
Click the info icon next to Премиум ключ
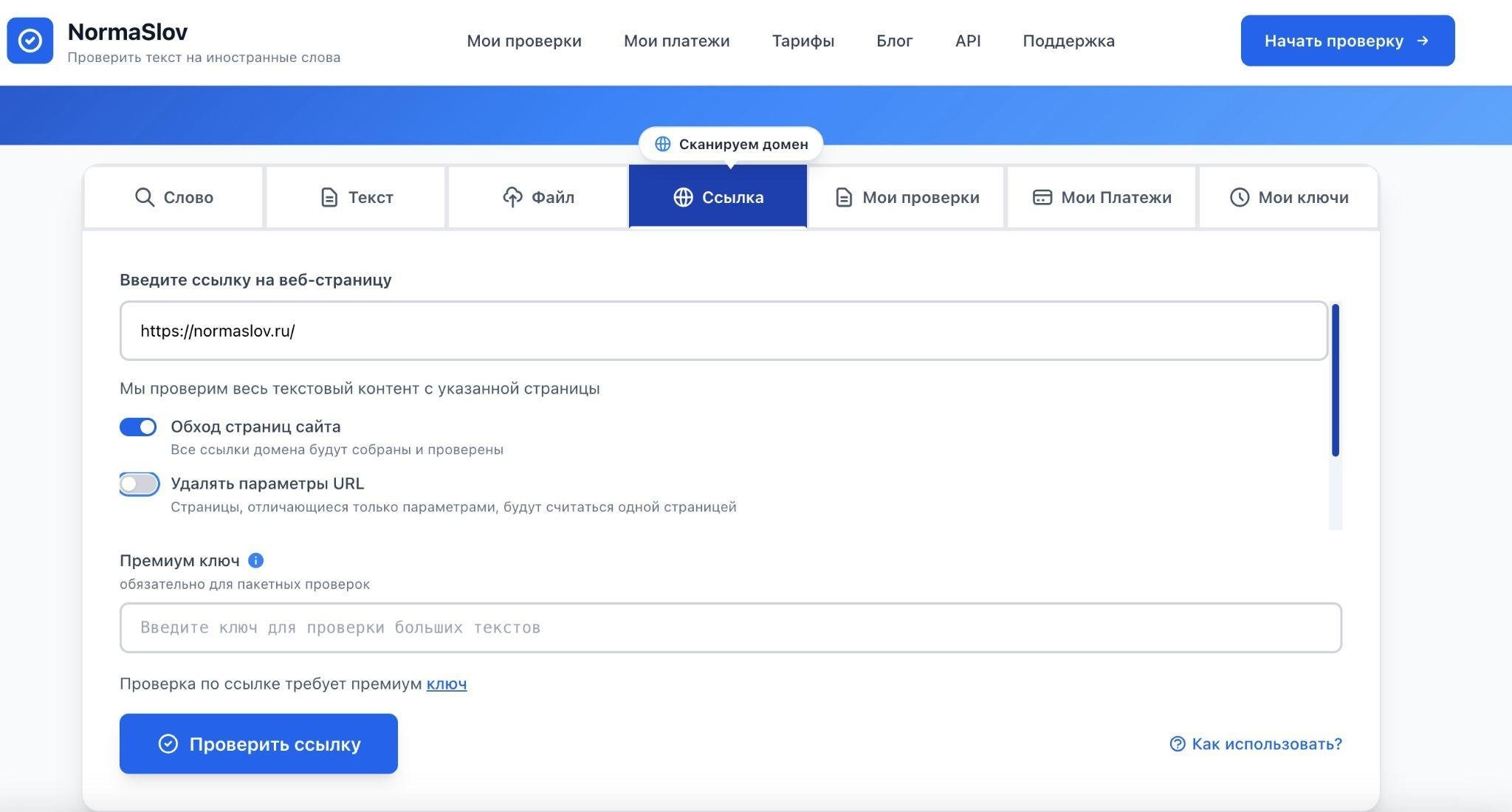pyautogui.click(x=255, y=560)
